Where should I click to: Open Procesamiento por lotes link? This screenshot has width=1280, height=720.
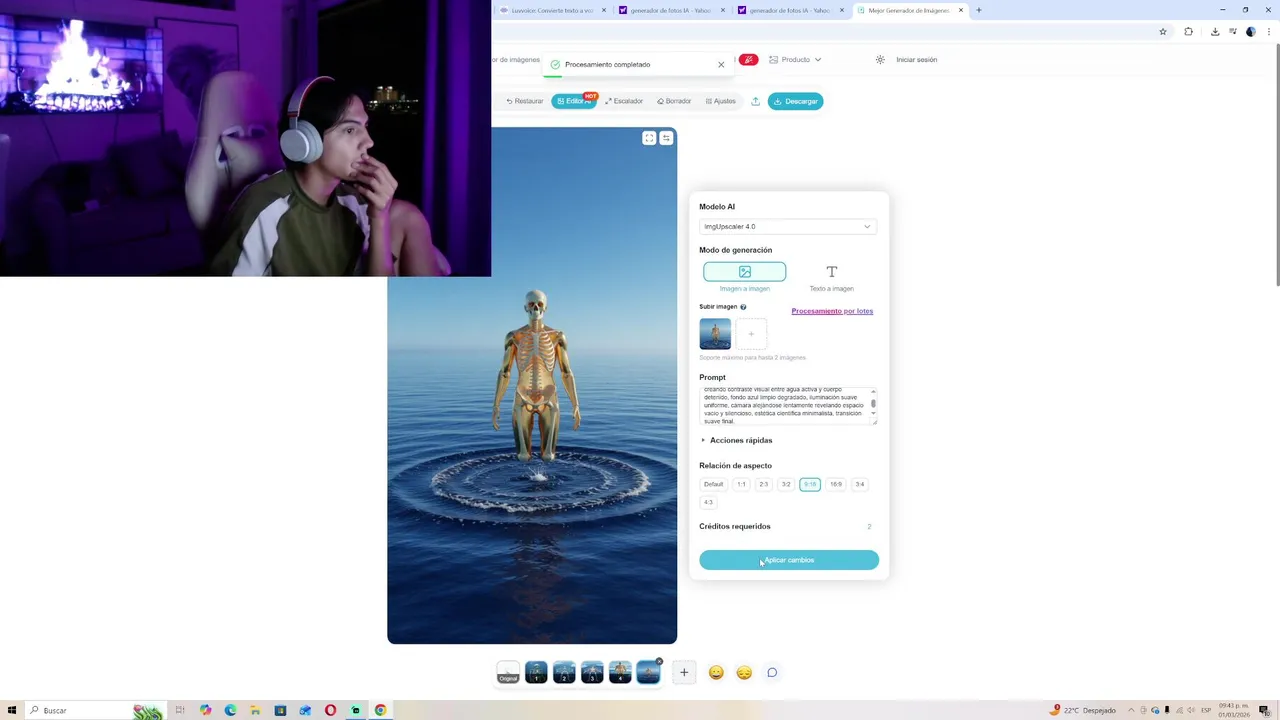(832, 311)
